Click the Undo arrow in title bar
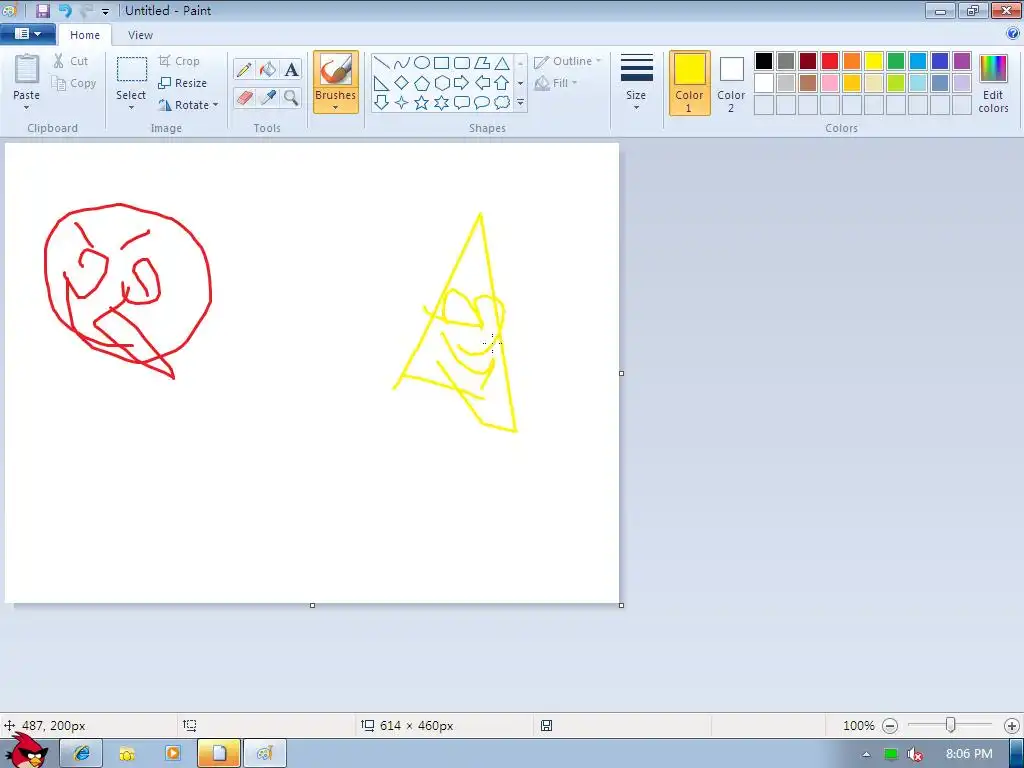1024x768 pixels. point(65,10)
